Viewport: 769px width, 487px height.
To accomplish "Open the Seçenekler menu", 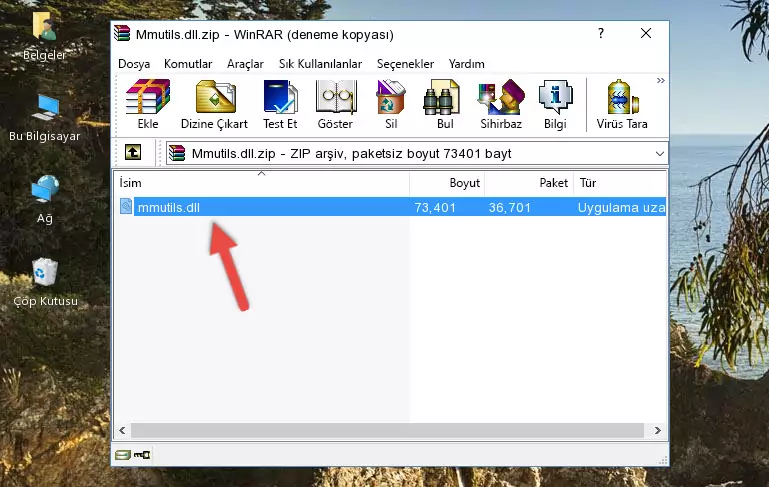I will 405,64.
